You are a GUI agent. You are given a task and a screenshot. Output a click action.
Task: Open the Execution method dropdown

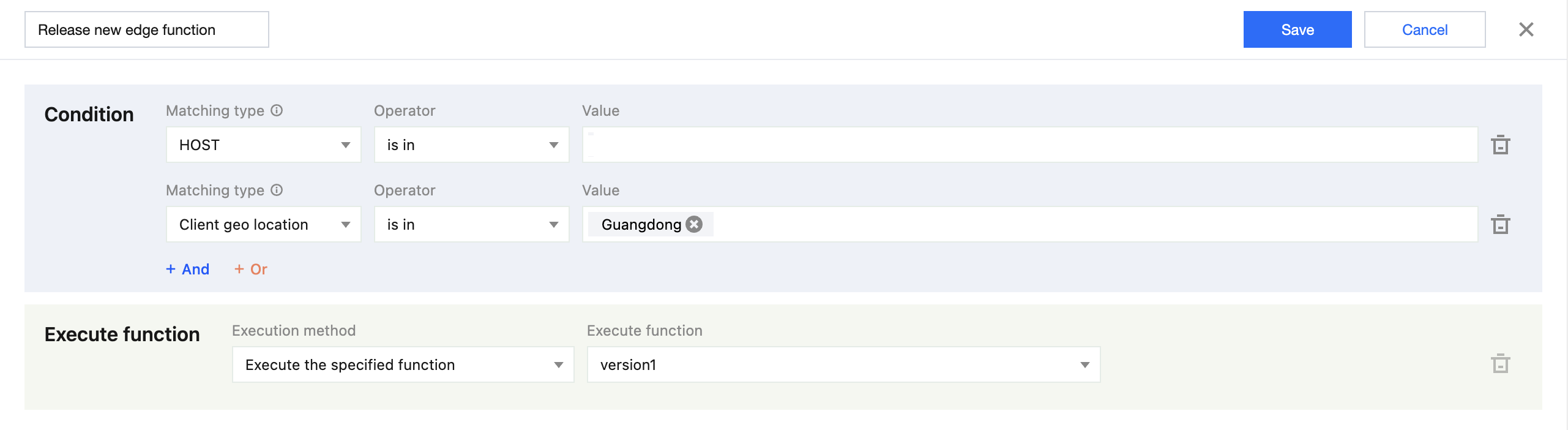pyautogui.click(x=403, y=365)
